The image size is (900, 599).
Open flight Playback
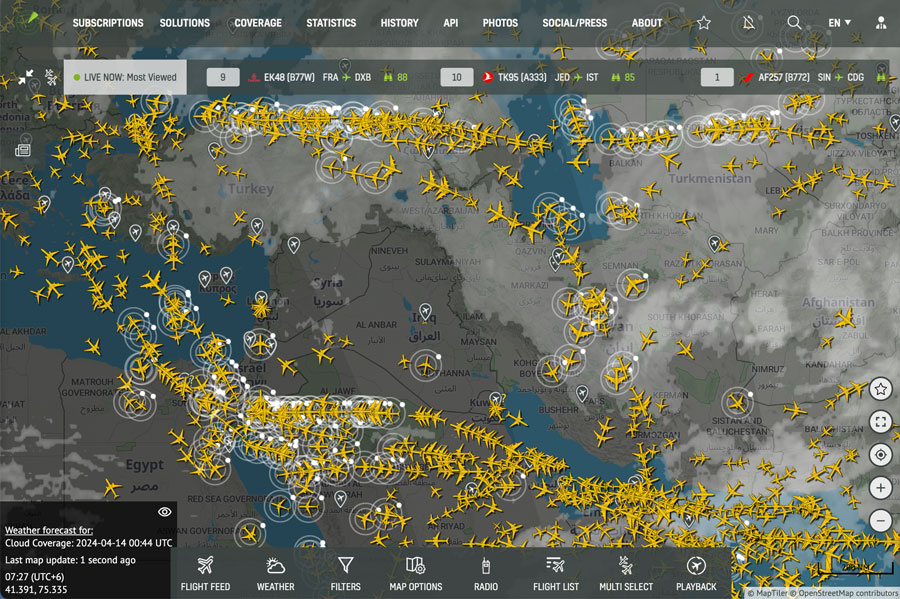[x=696, y=574]
